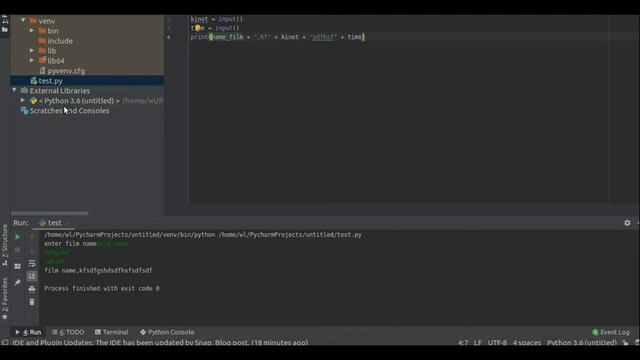This screenshot has width=640, height=360.
Task: Open the Structure side tool window
Action: 5,245
